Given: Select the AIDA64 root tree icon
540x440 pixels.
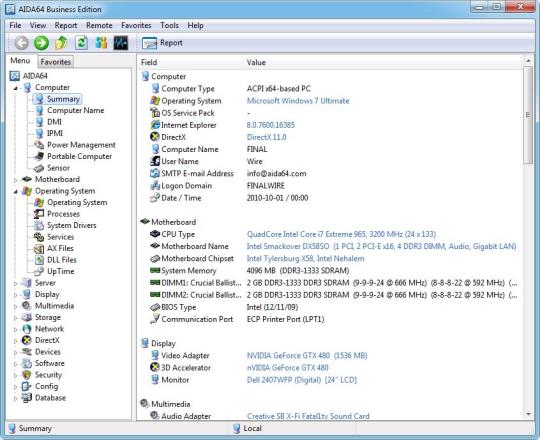Looking at the screenshot, I should pyautogui.click(x=14, y=76).
